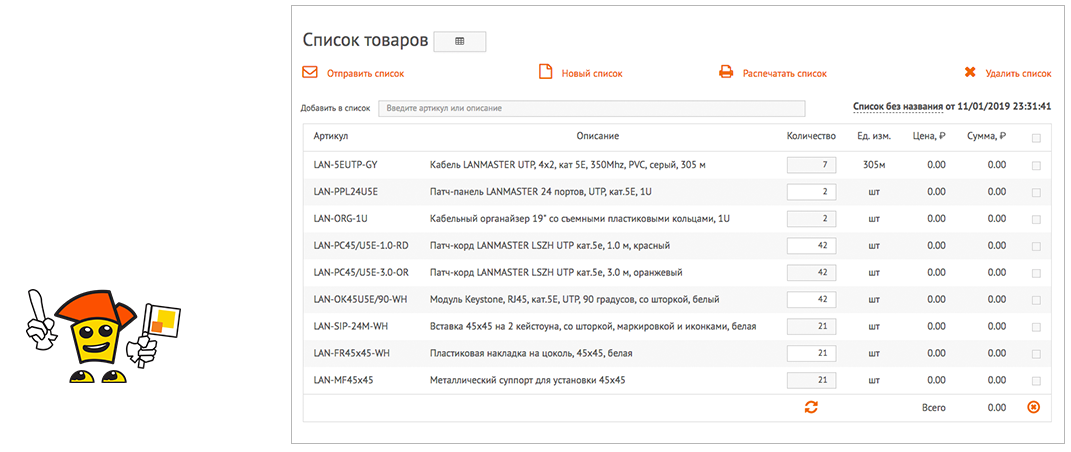The image size is (1071, 452).
Task: Click the 'Количество' column header
Action: pyautogui.click(x=810, y=136)
